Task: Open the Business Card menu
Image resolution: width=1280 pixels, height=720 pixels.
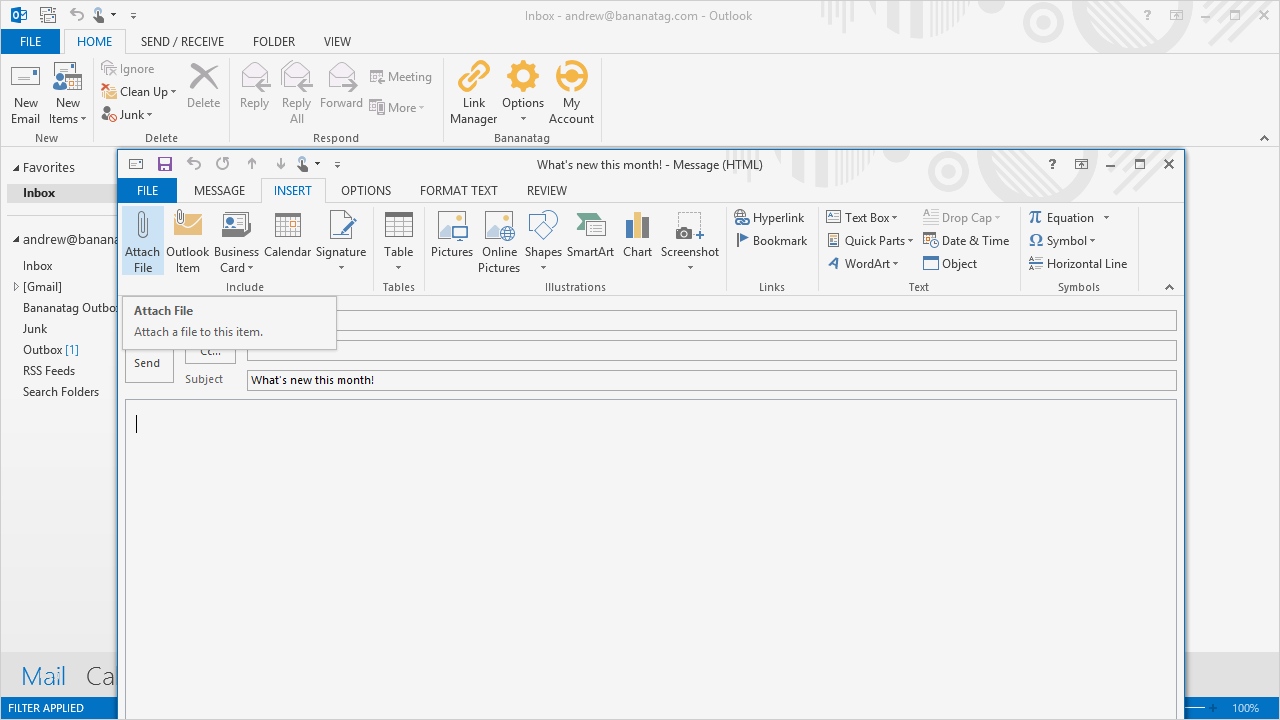Action: [x=236, y=240]
